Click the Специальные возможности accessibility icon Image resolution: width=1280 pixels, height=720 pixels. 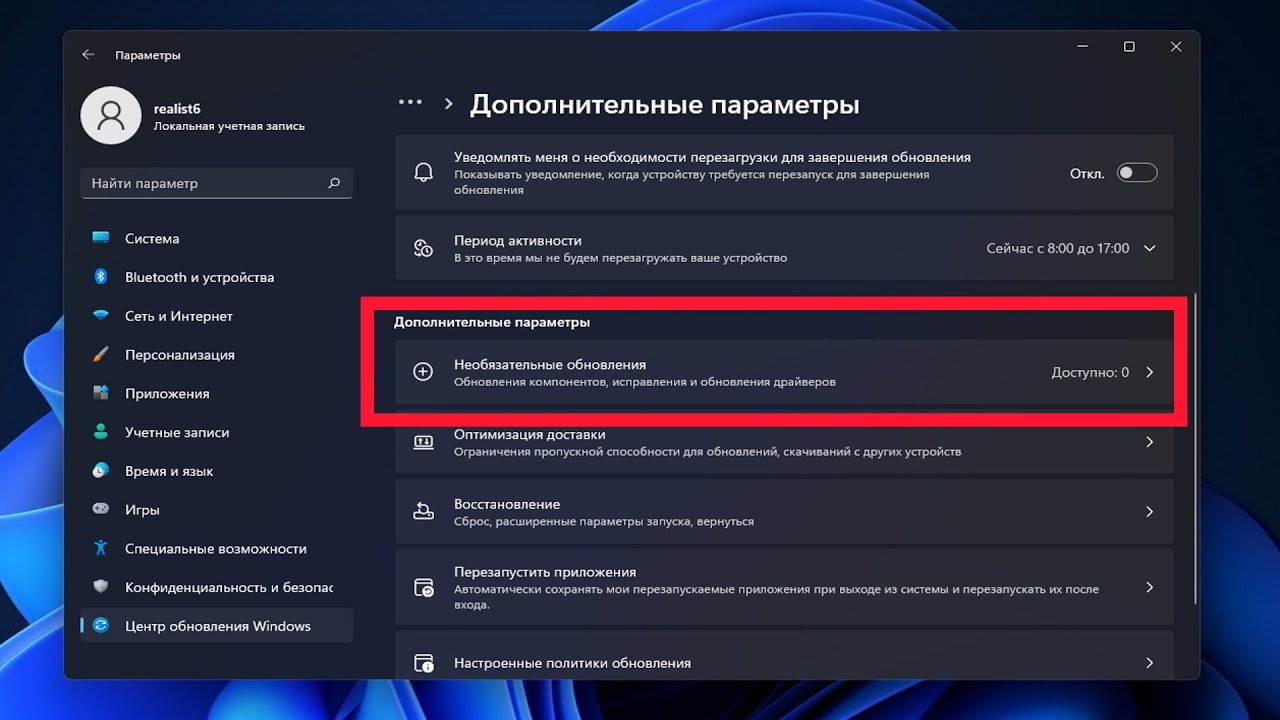point(100,548)
